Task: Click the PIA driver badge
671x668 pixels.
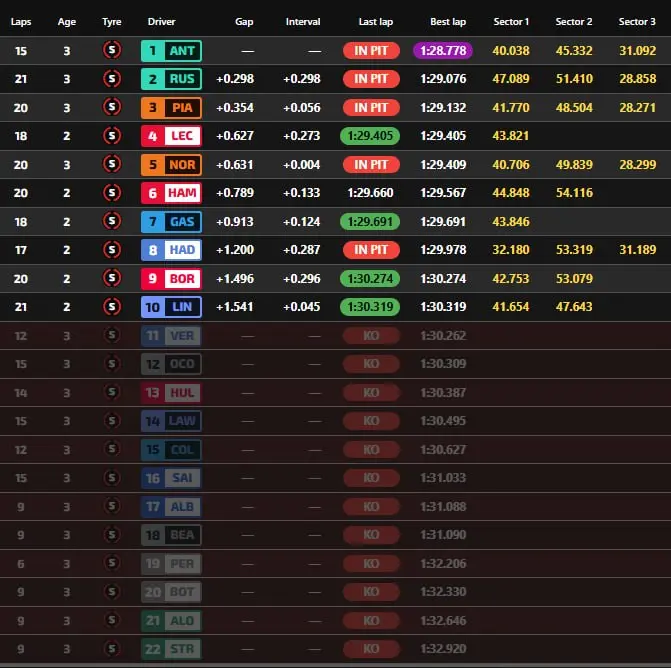Action: coord(171,107)
